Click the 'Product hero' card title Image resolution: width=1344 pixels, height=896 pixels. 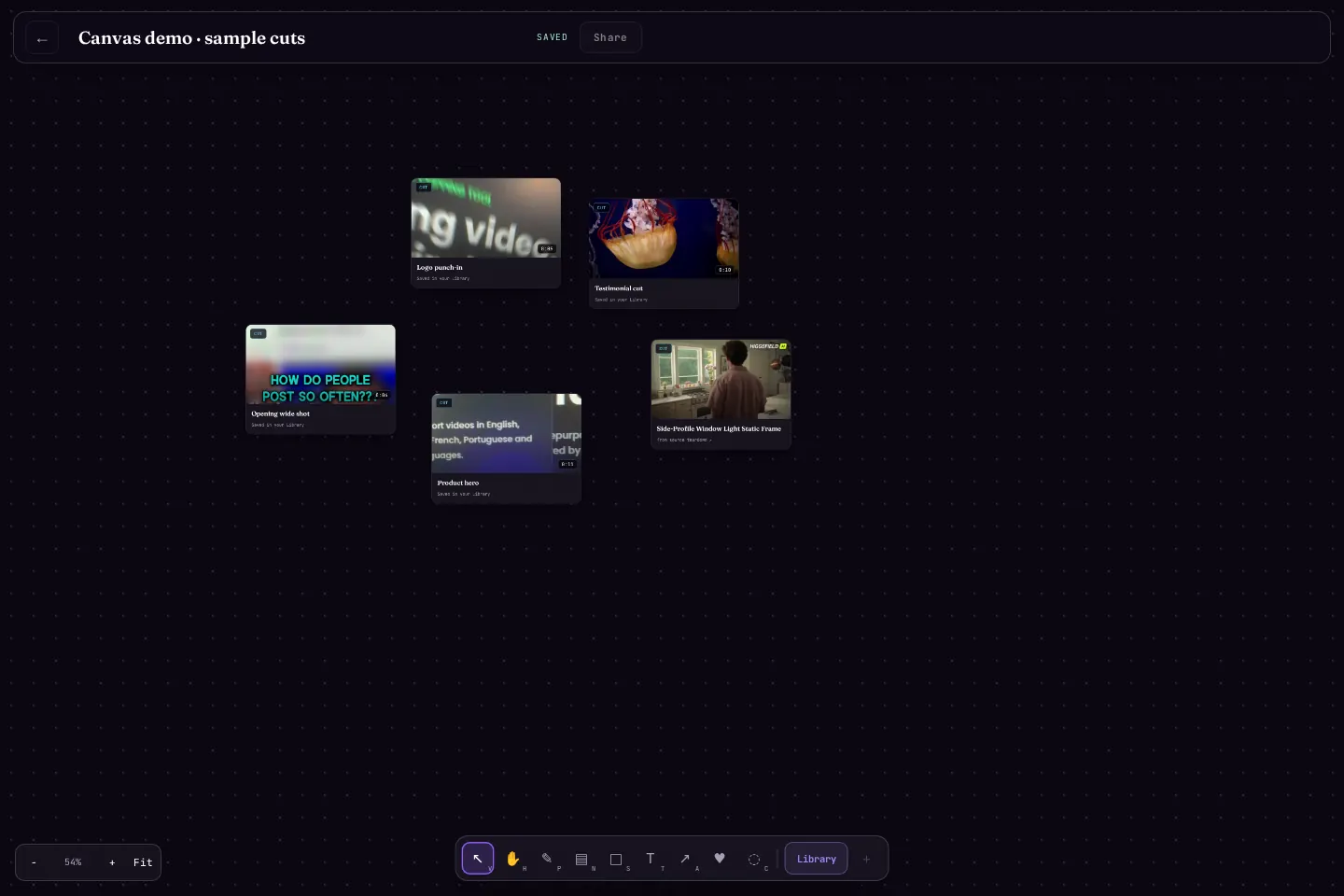click(x=458, y=483)
